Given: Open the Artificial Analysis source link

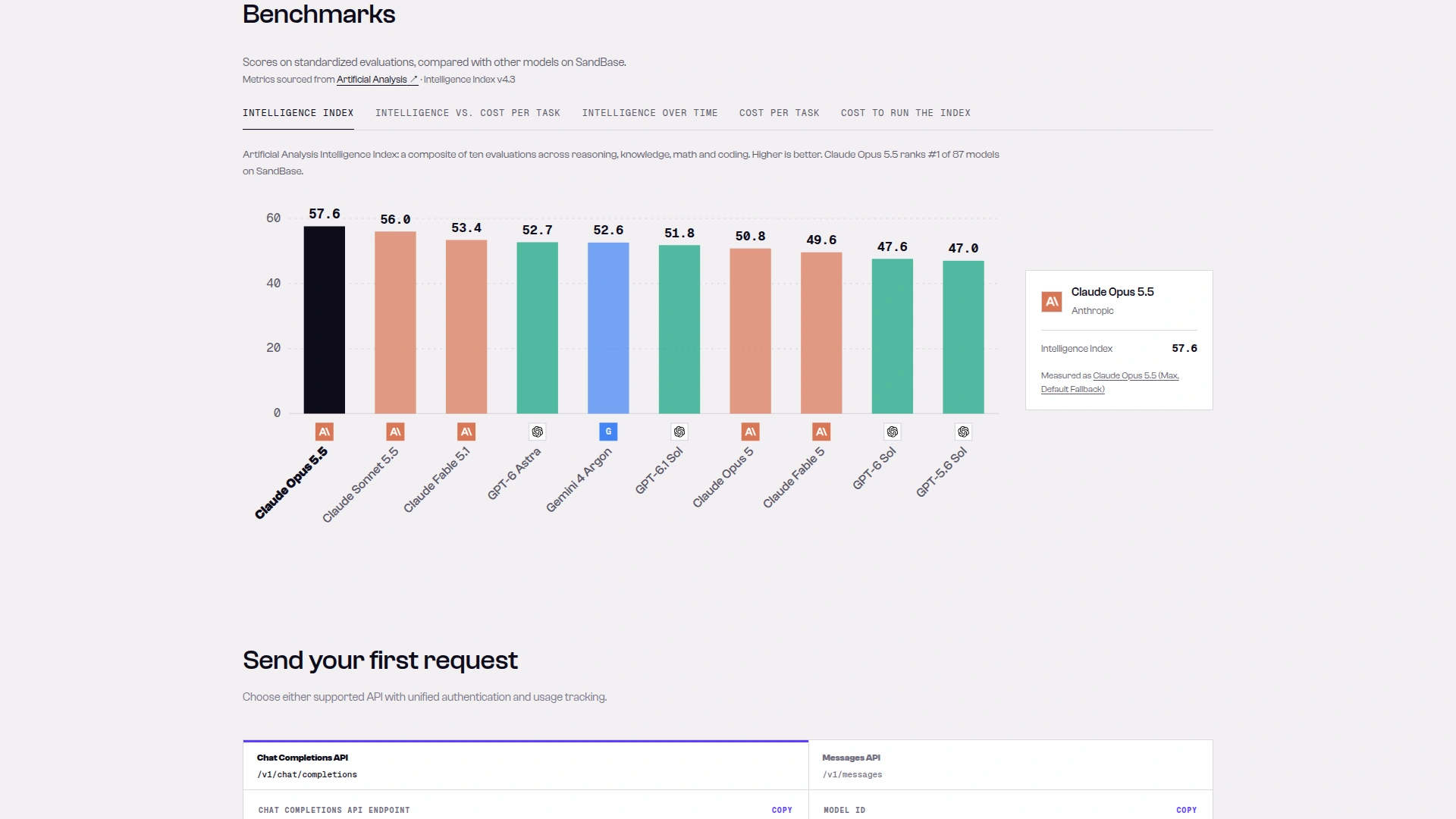Looking at the screenshot, I should (377, 80).
